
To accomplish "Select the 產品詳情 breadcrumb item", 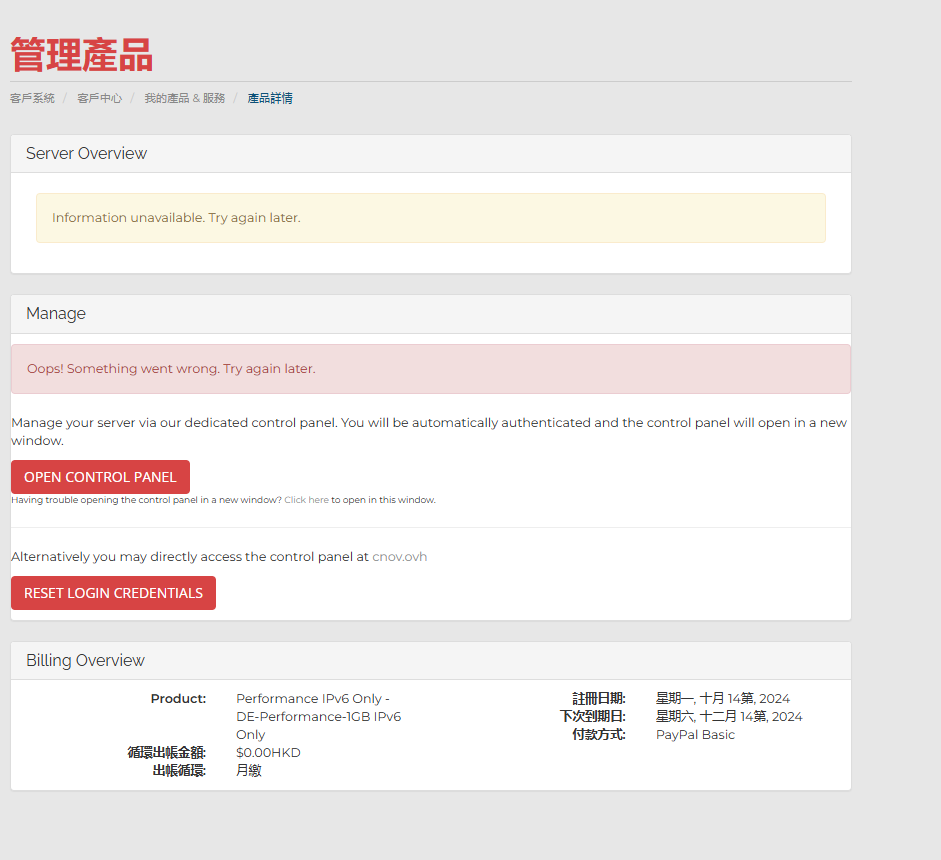I will point(270,98).
